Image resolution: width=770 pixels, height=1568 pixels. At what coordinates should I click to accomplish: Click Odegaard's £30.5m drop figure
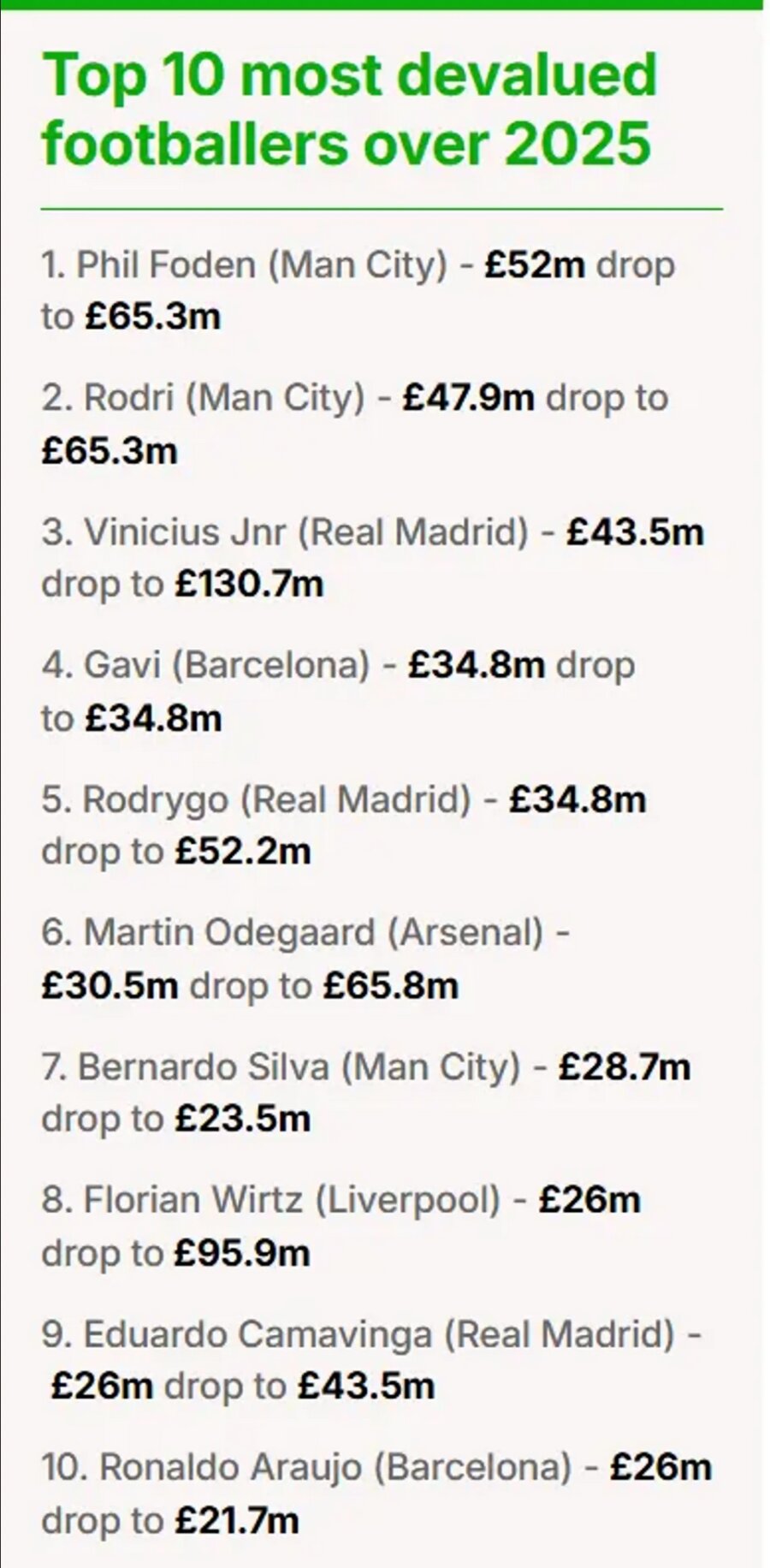click(110, 985)
